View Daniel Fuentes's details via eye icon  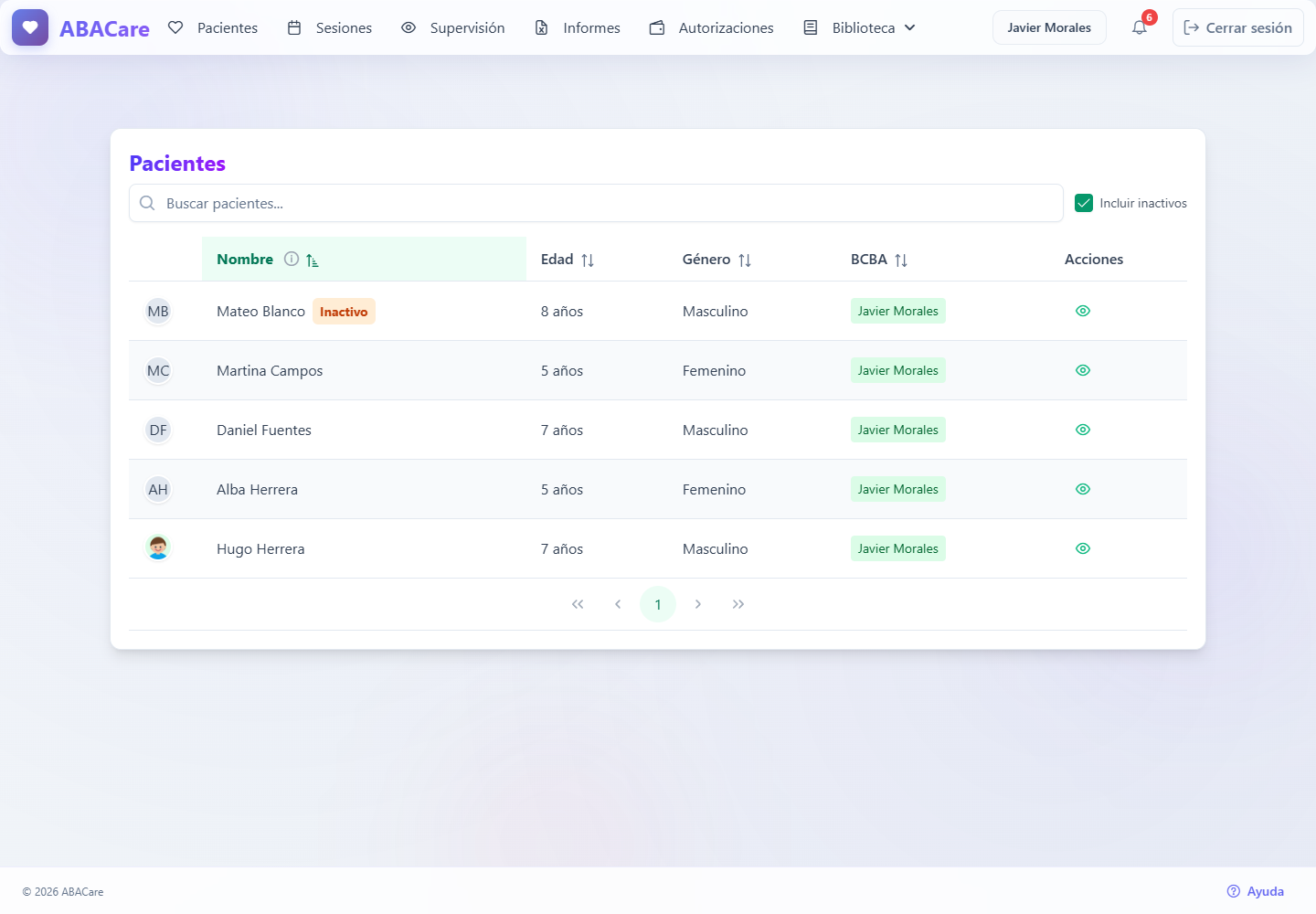tap(1083, 430)
